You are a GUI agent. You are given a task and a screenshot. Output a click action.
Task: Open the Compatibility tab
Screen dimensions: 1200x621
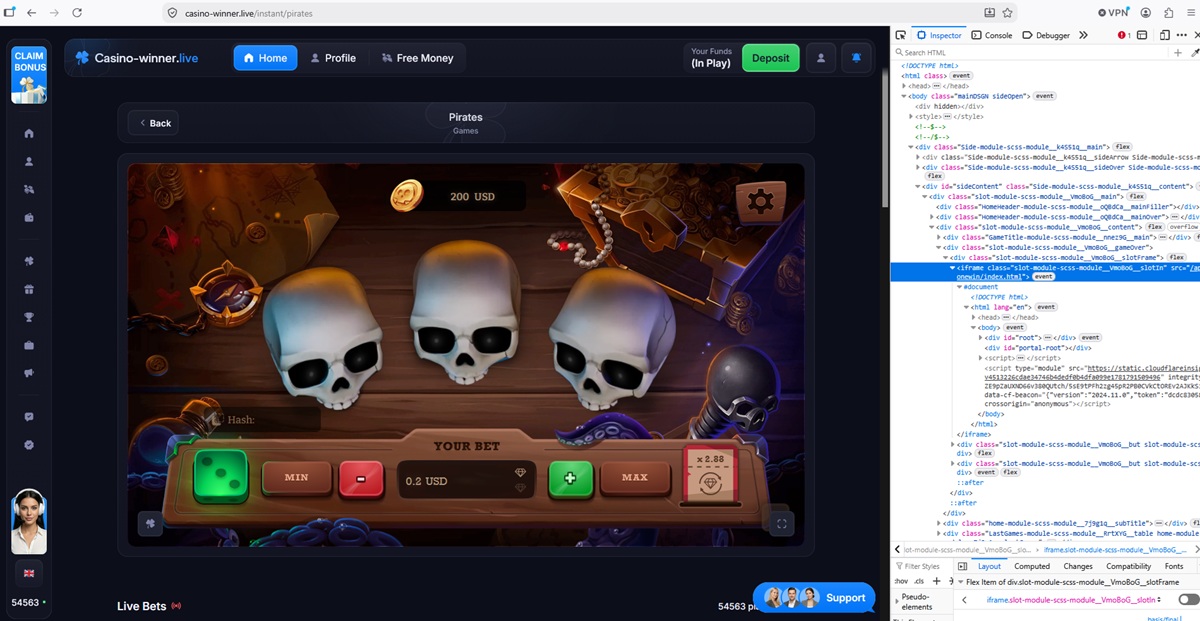point(1128,566)
